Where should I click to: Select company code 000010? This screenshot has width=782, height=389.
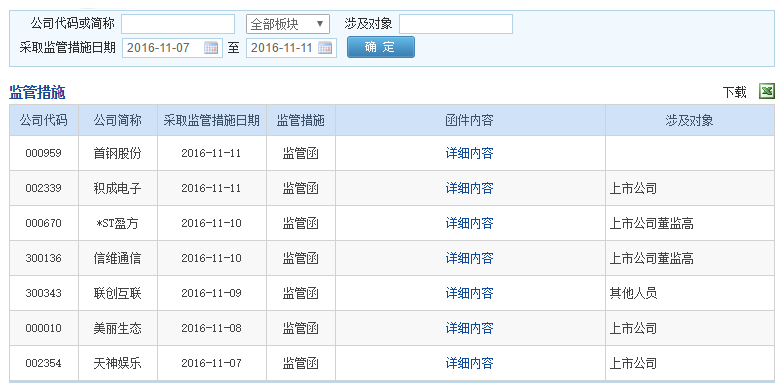(x=43, y=328)
